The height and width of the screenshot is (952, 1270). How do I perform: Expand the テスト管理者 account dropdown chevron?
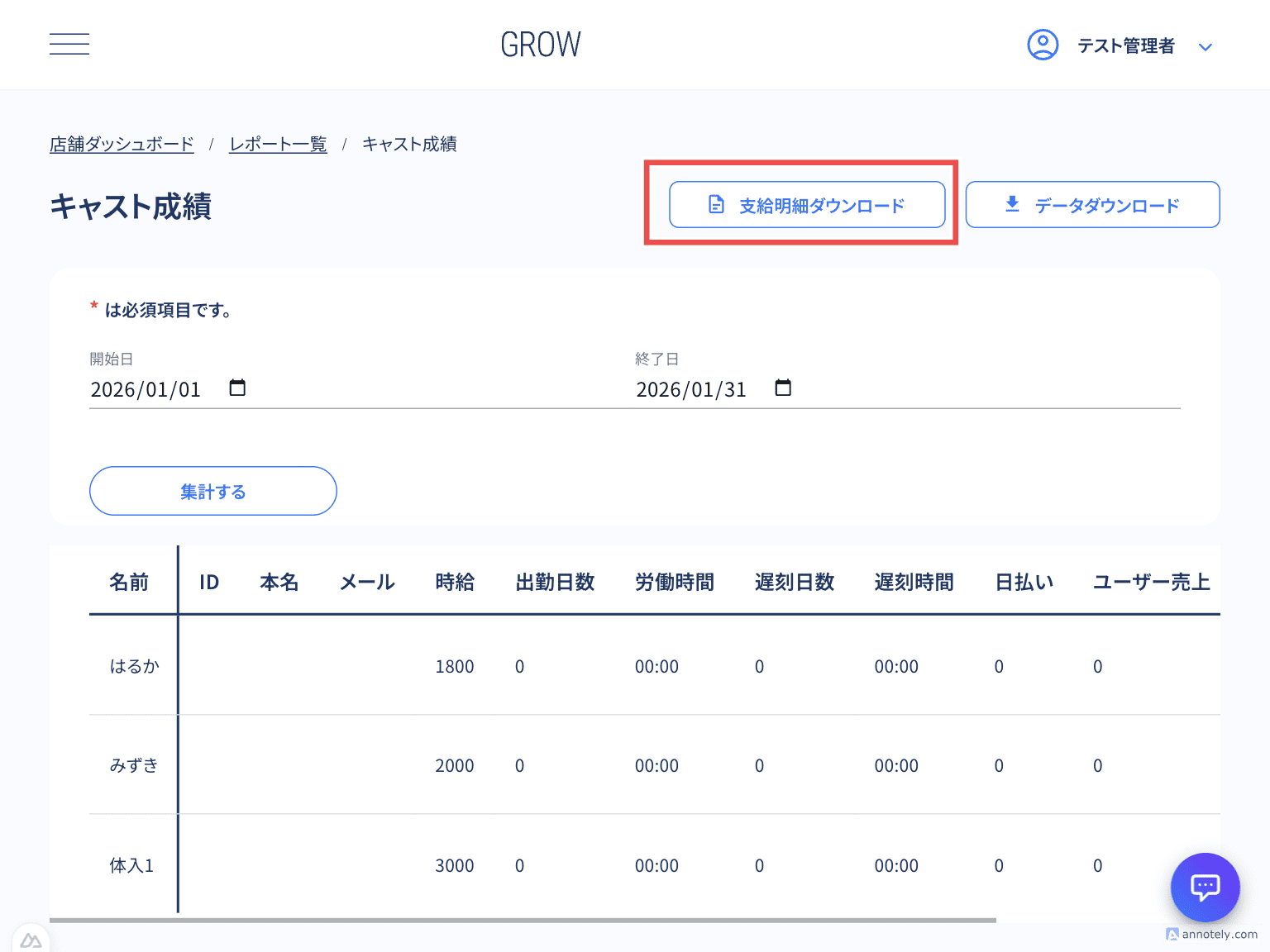click(x=1206, y=47)
